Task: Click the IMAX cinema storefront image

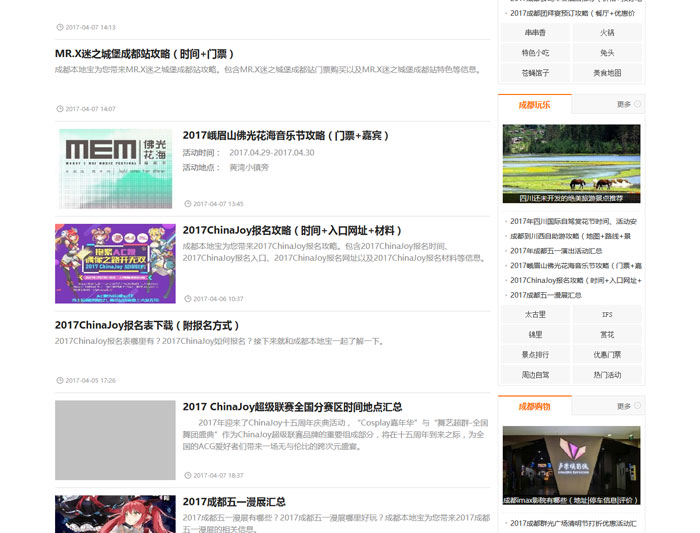Action: (571, 465)
